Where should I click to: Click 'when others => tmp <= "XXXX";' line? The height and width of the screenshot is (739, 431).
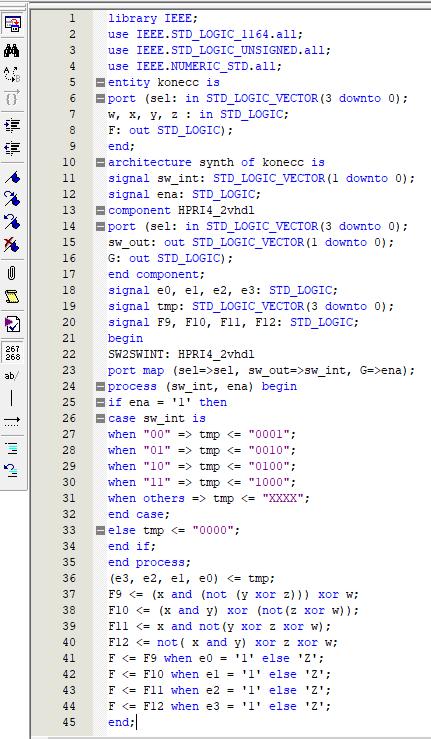click(209, 499)
